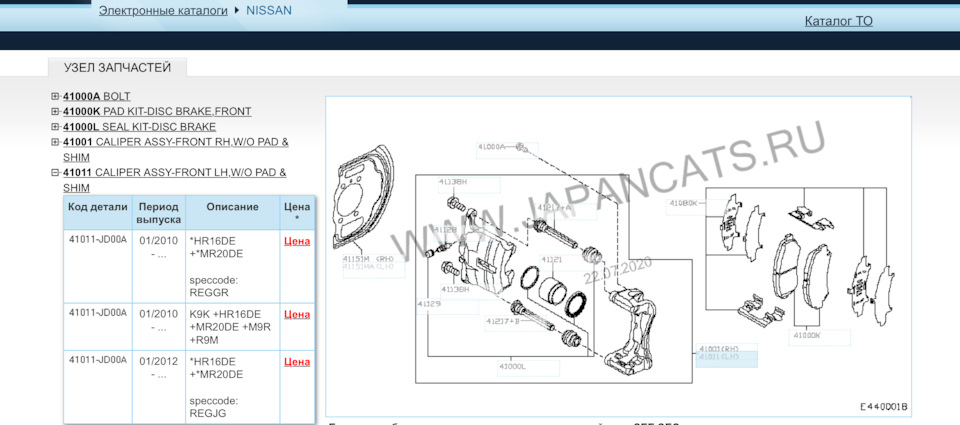This screenshot has width=960, height=425.
Task: Click the Цена link for the K9K row
Action: tap(297, 314)
